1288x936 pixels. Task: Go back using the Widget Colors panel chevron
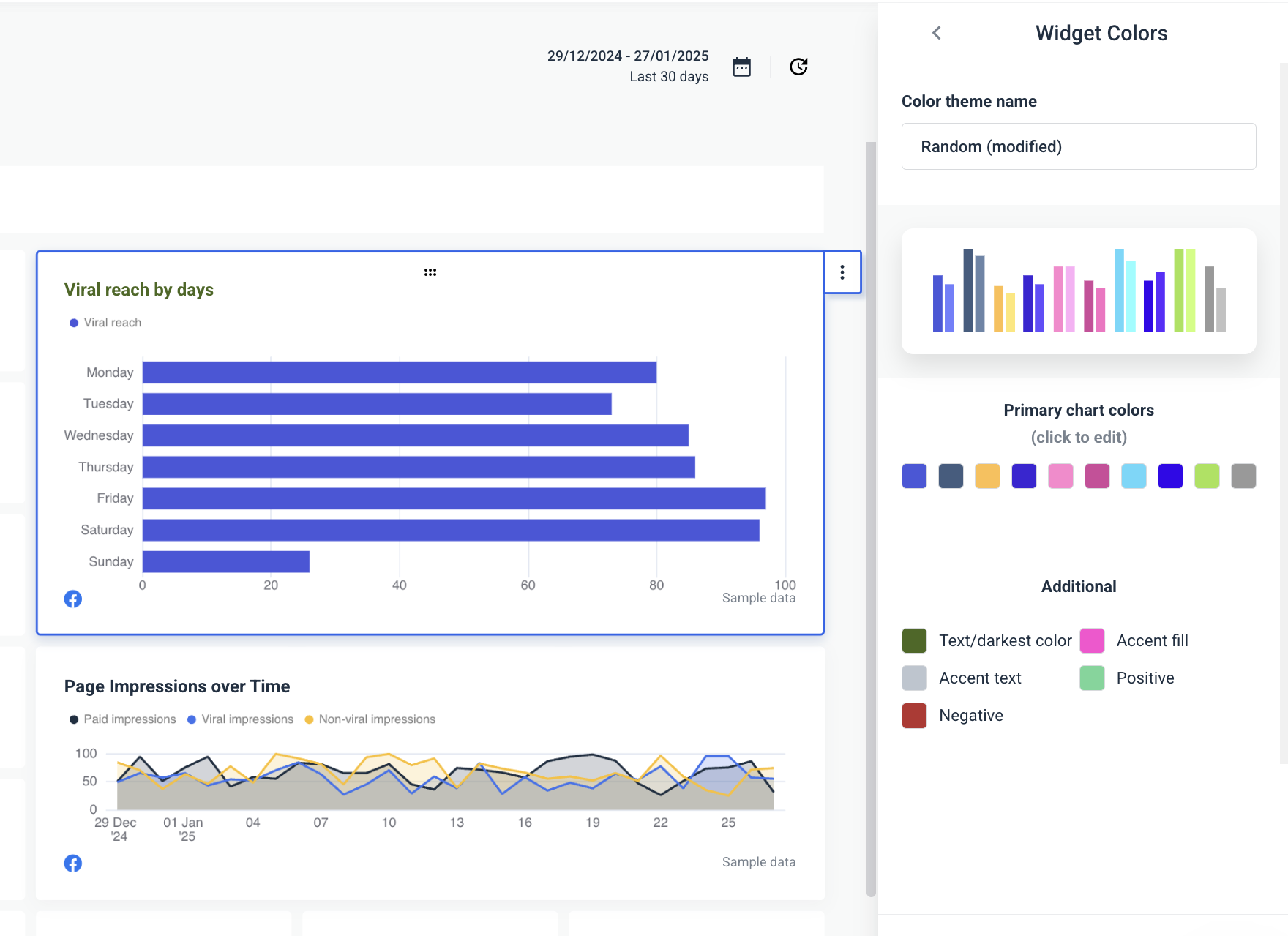click(936, 33)
